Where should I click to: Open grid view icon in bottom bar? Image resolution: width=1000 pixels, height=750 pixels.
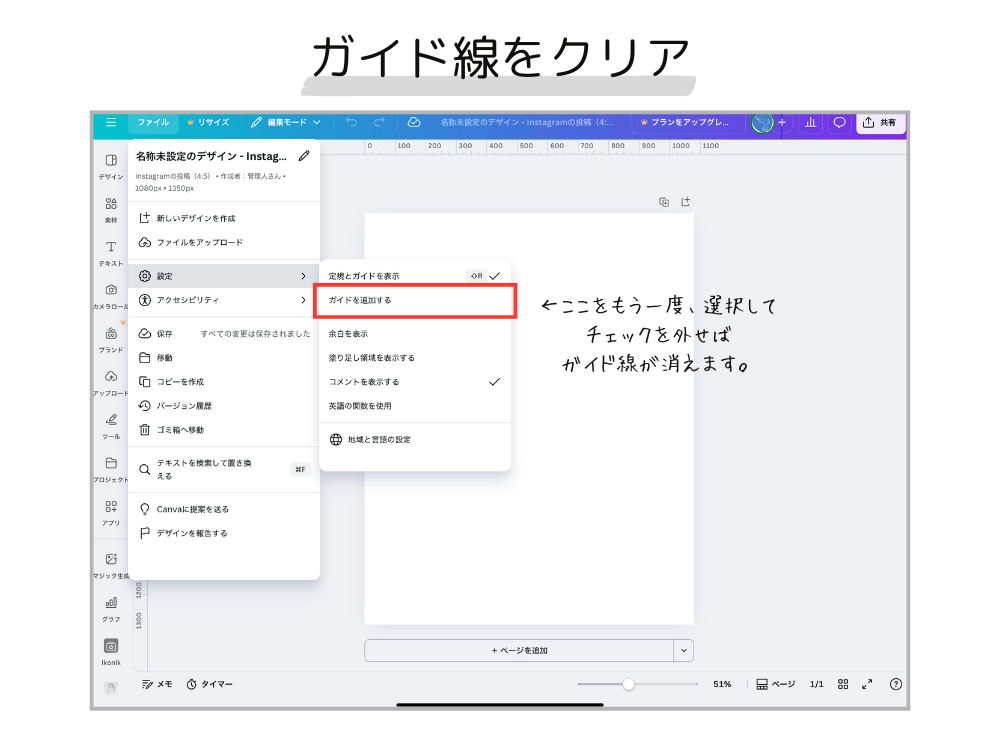coord(843,684)
